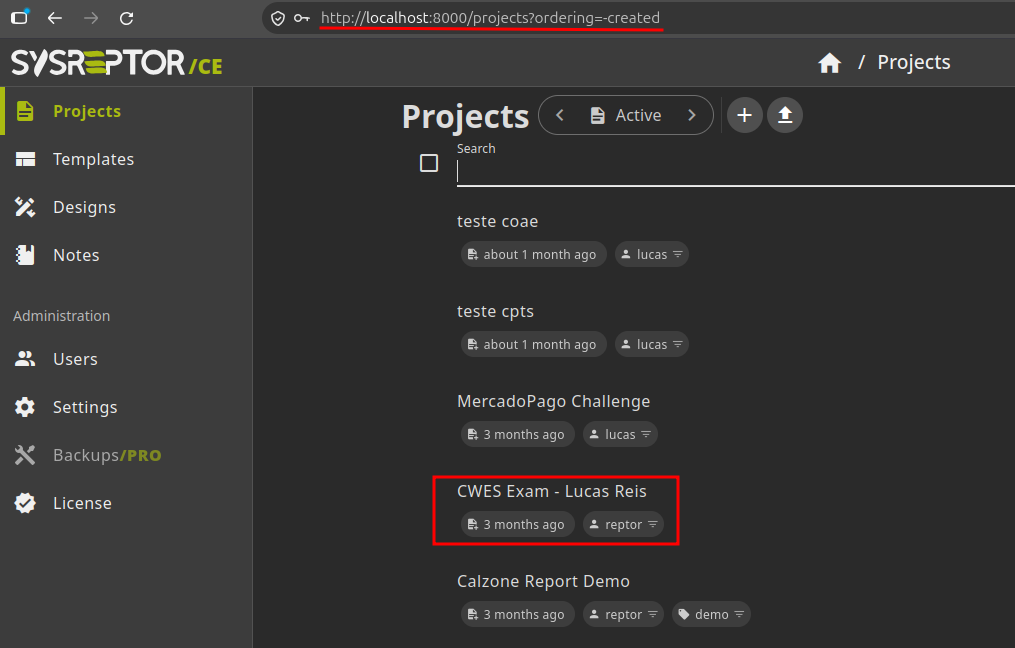
Task: Filter by lucas chip on MercadoPago Challenge
Action: coord(620,434)
